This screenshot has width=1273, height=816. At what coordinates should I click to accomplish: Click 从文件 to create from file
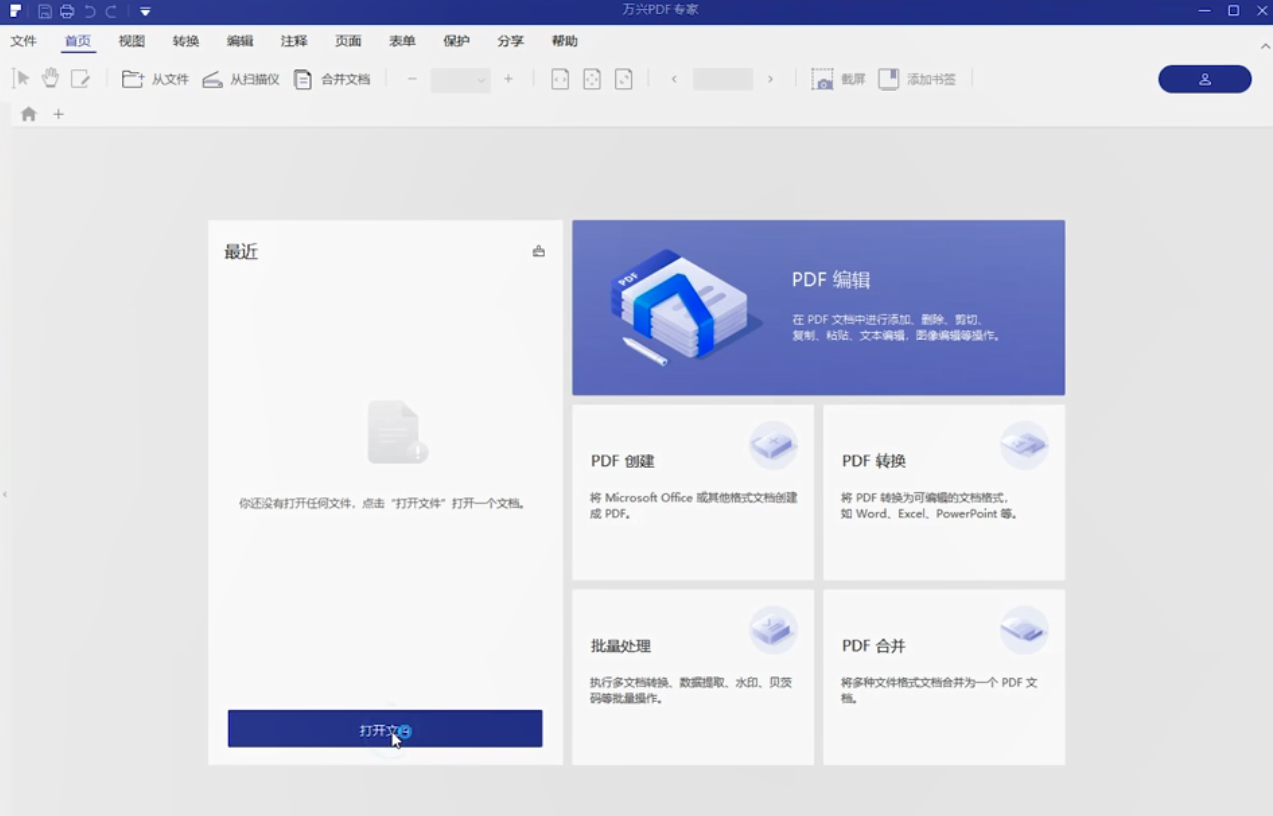155,79
